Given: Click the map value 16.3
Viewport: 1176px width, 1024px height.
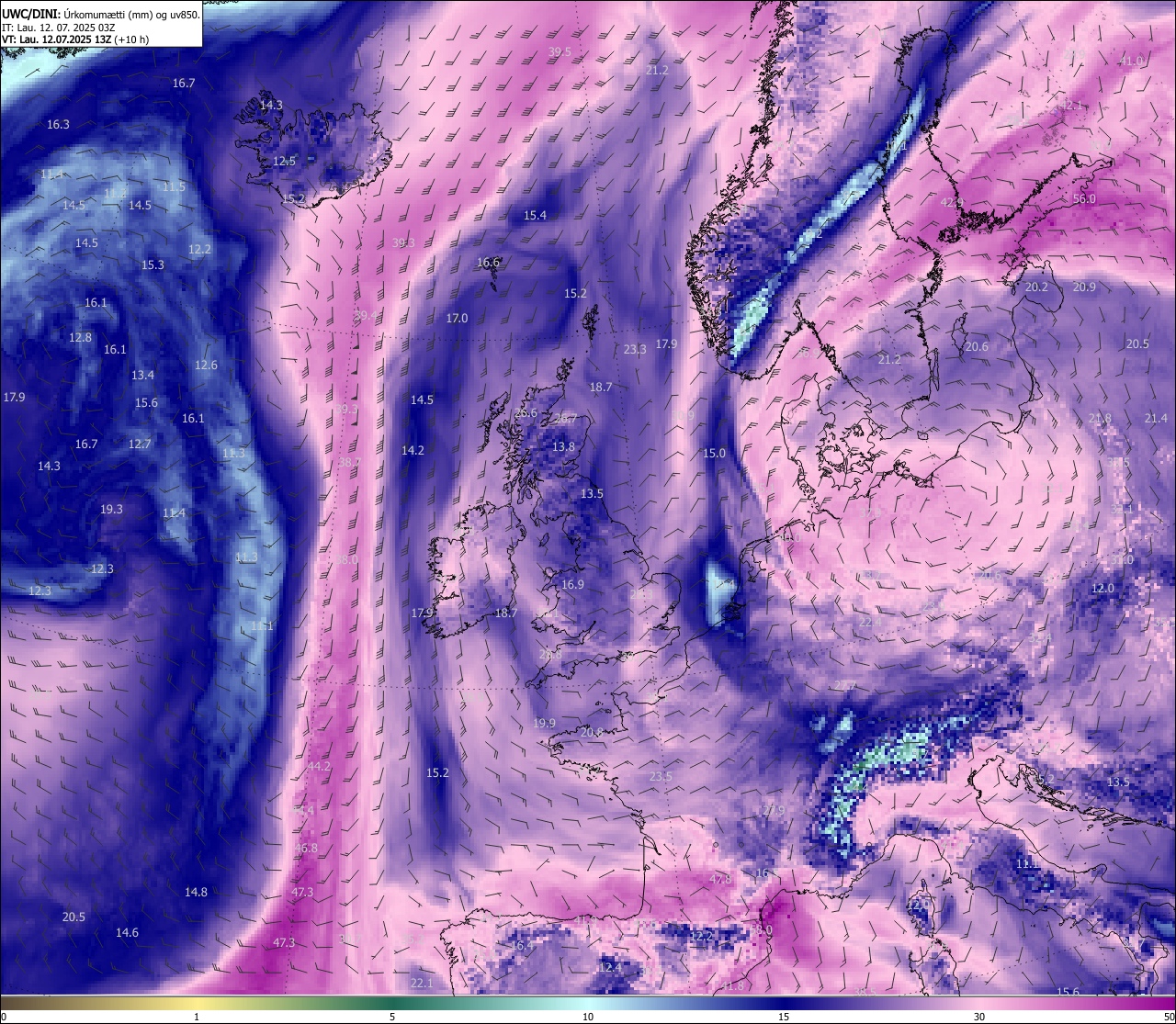Looking at the screenshot, I should [x=58, y=124].
